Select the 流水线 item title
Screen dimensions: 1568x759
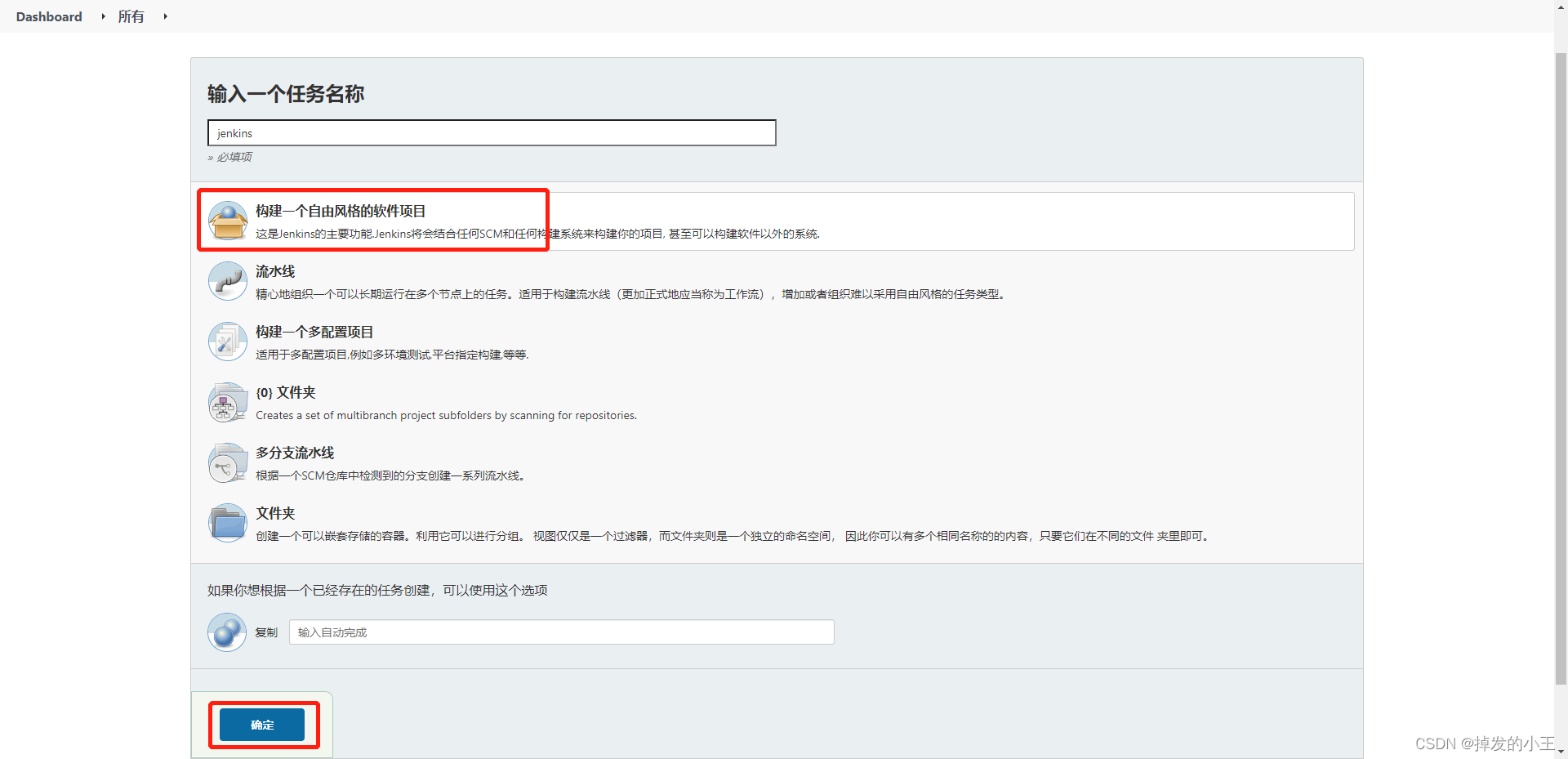click(x=275, y=271)
